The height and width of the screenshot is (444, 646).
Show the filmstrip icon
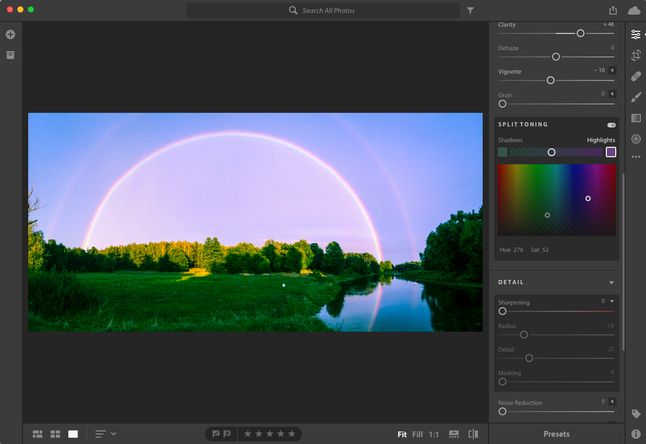[x=454, y=434]
